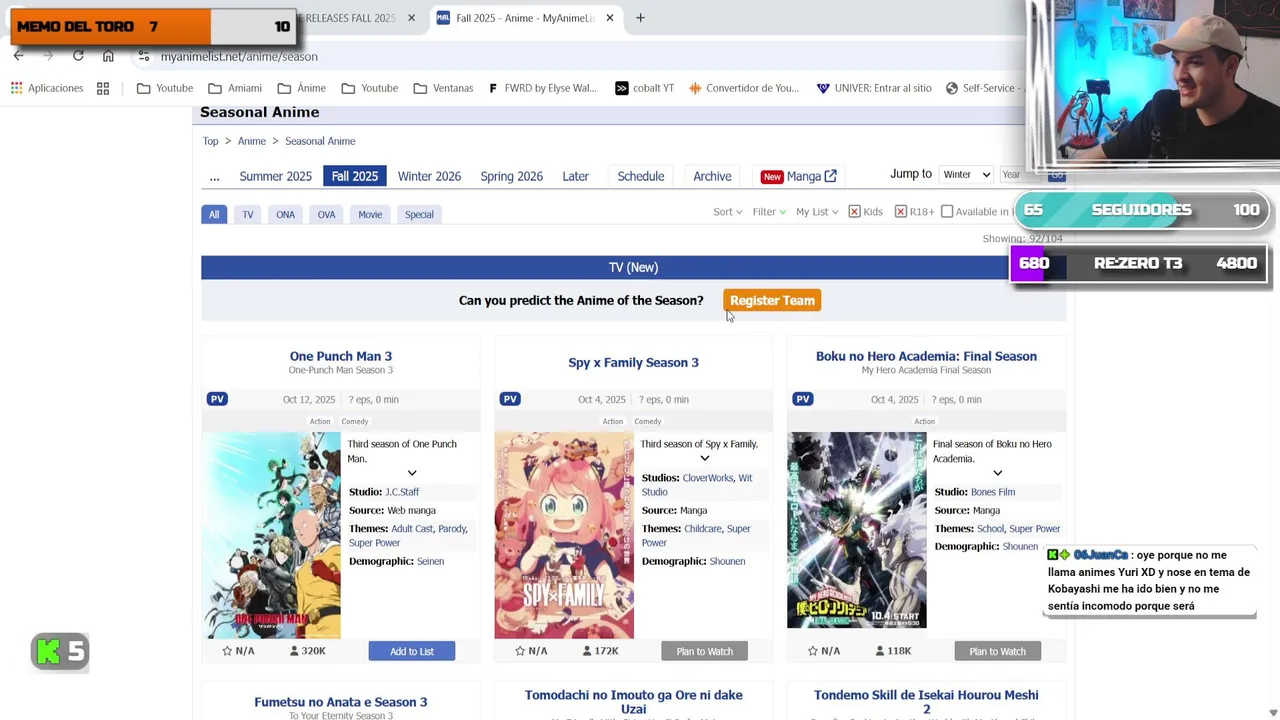The height and width of the screenshot is (720, 1280).
Task: Select the Winter 2026 season tab
Action: click(x=429, y=176)
